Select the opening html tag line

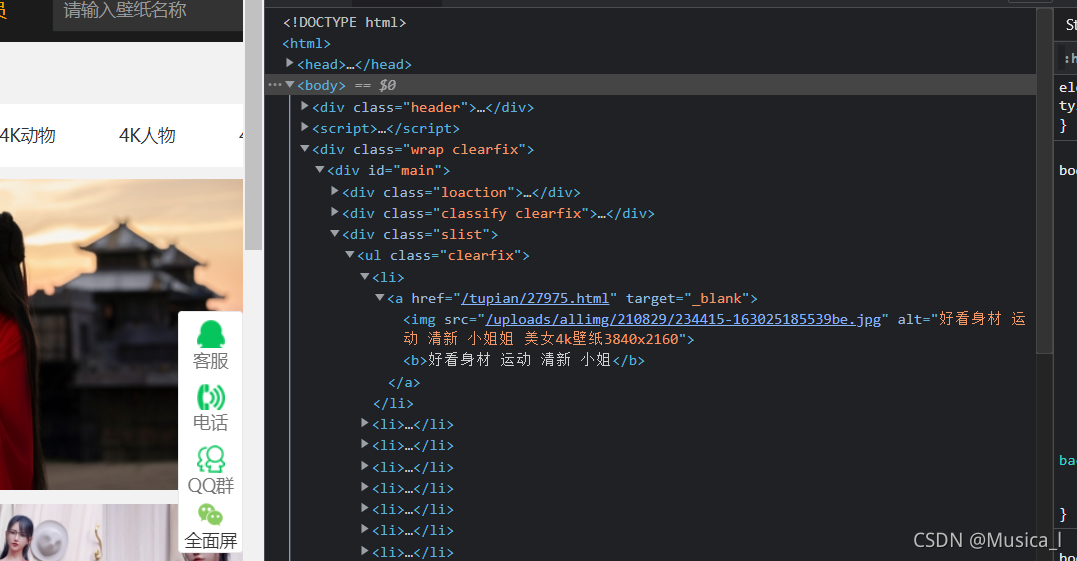tap(306, 43)
